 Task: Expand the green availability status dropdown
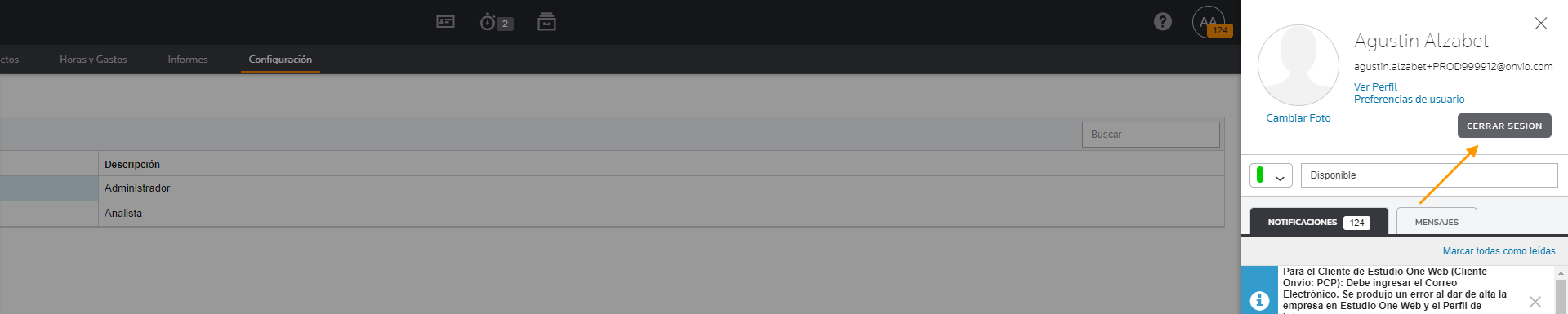coord(1271,175)
